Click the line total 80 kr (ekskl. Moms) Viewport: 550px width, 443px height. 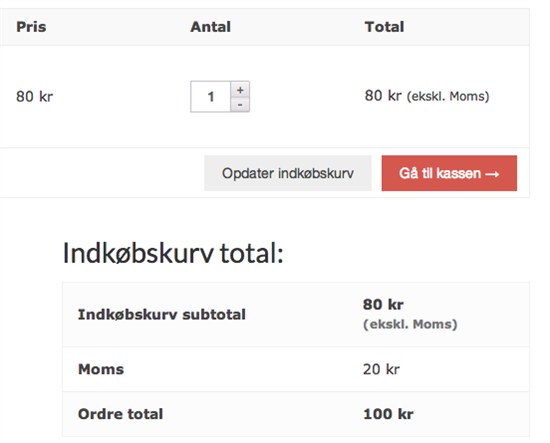[427, 96]
